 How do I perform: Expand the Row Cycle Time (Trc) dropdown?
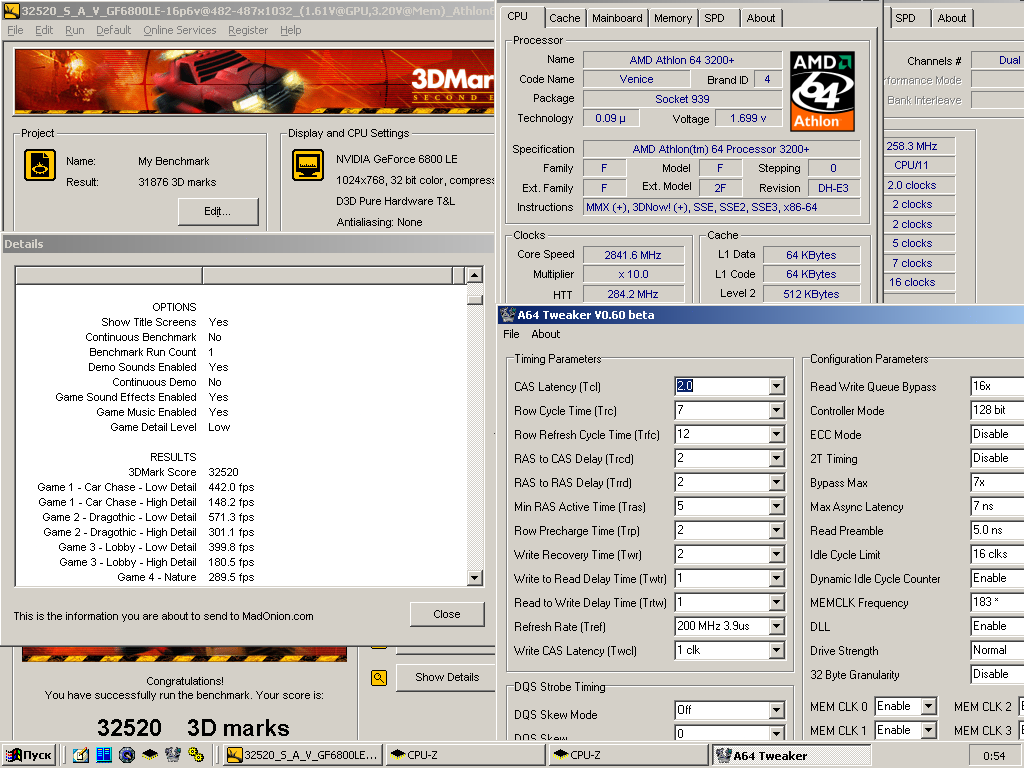(776, 411)
